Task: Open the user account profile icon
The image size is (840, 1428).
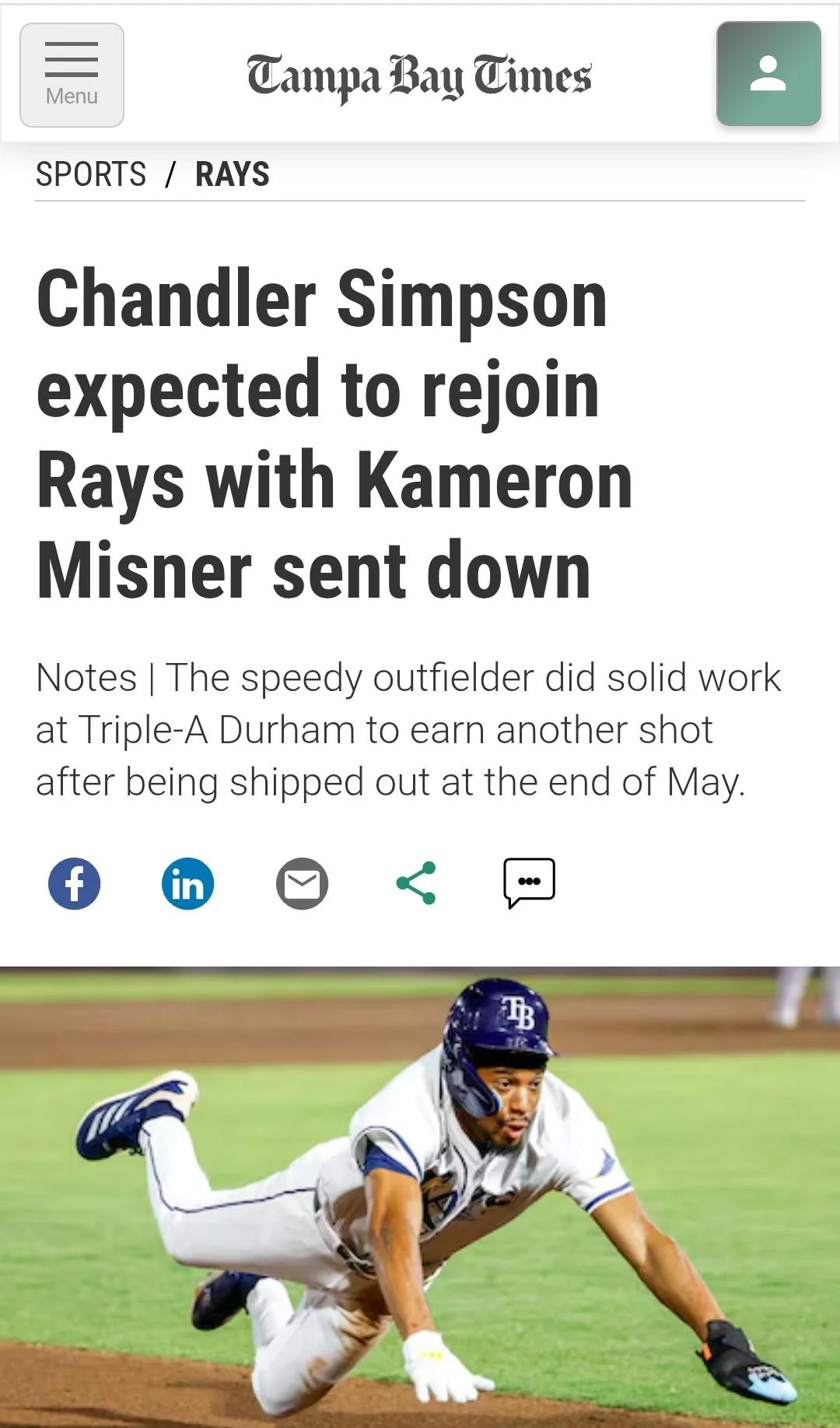Action: 768,74
